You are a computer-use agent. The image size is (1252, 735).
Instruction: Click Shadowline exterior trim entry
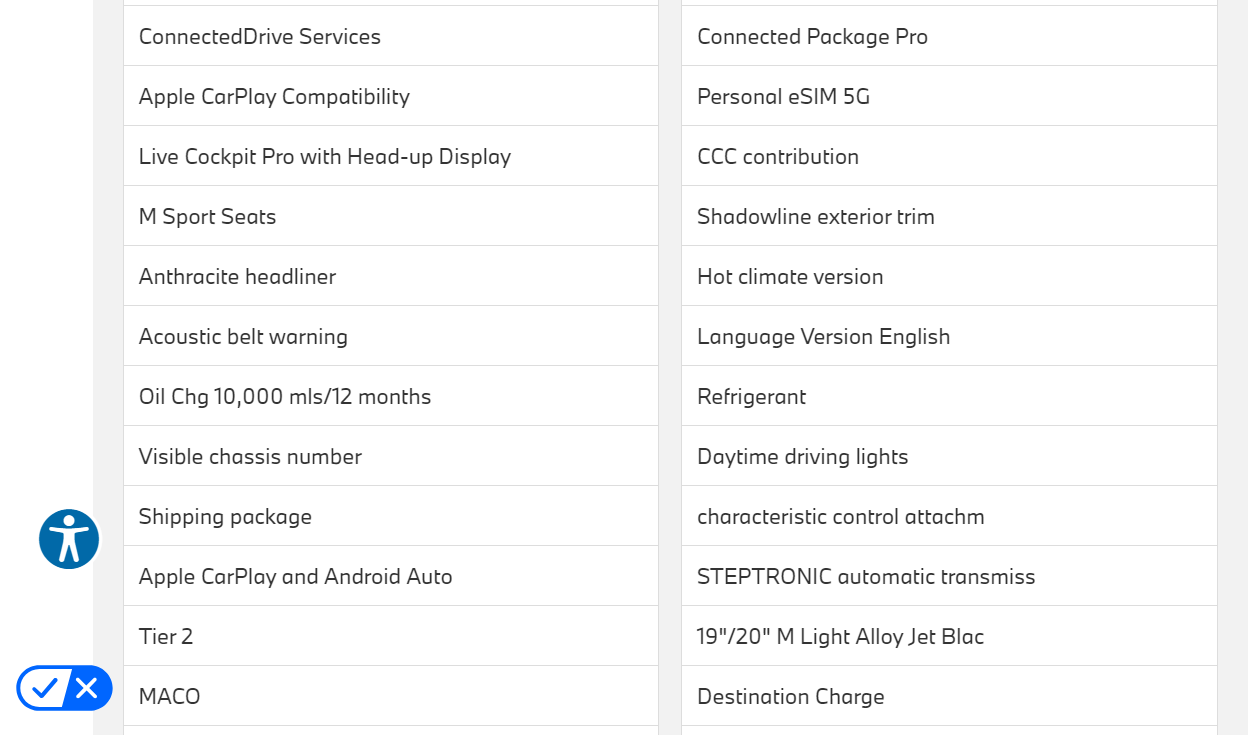[x=815, y=217]
